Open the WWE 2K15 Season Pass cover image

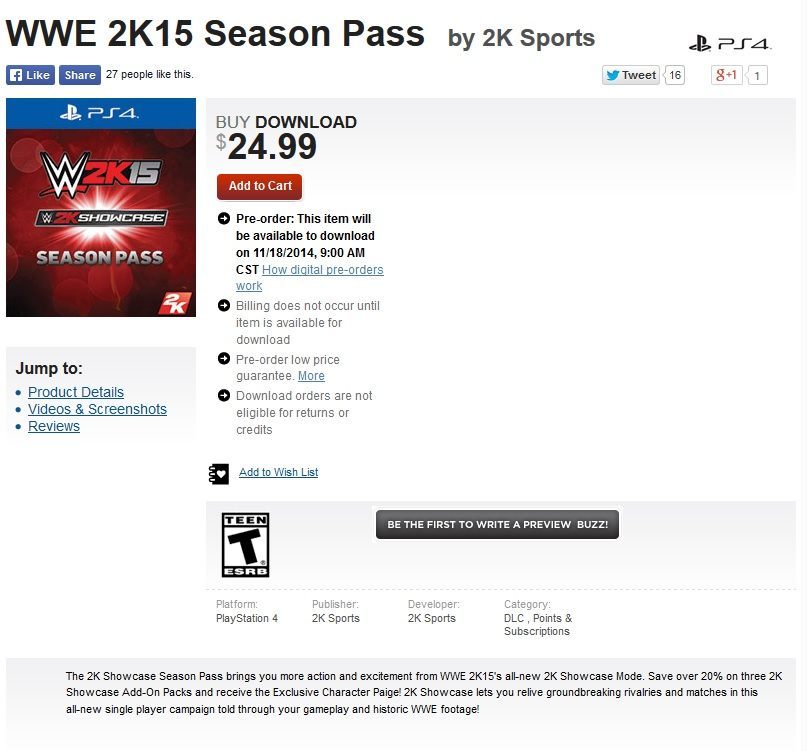(101, 208)
